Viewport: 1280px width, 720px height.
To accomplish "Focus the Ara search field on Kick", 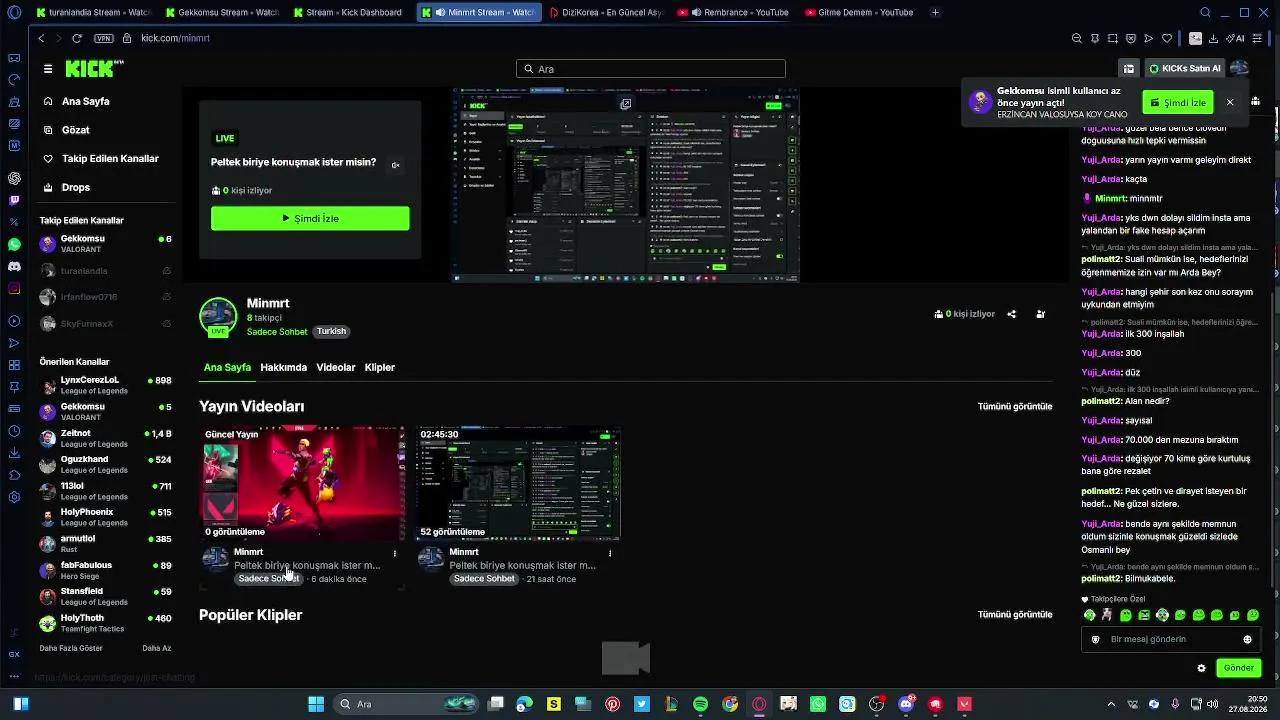I will click(651, 69).
